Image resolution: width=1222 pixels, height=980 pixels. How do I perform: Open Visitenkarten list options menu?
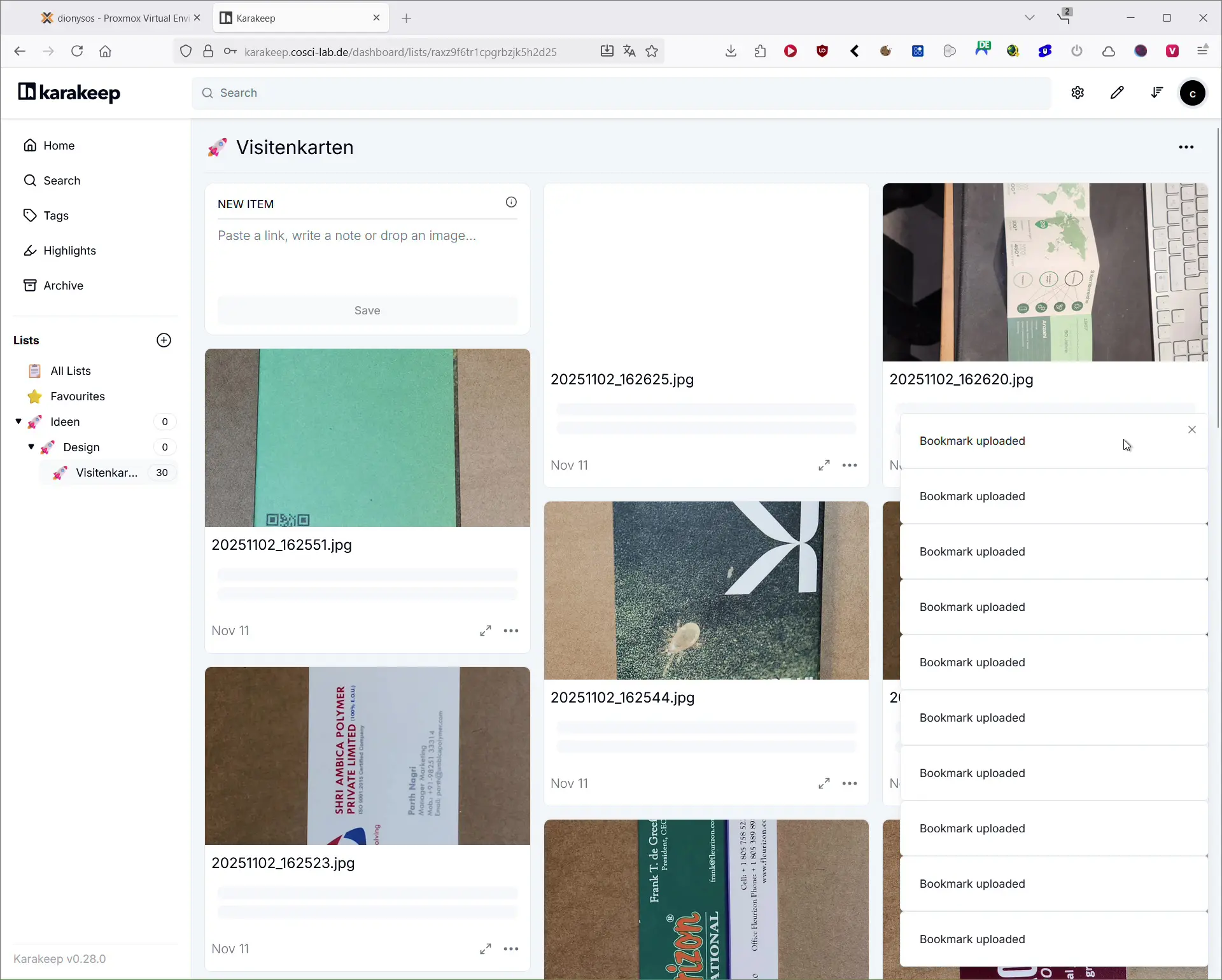1186,147
